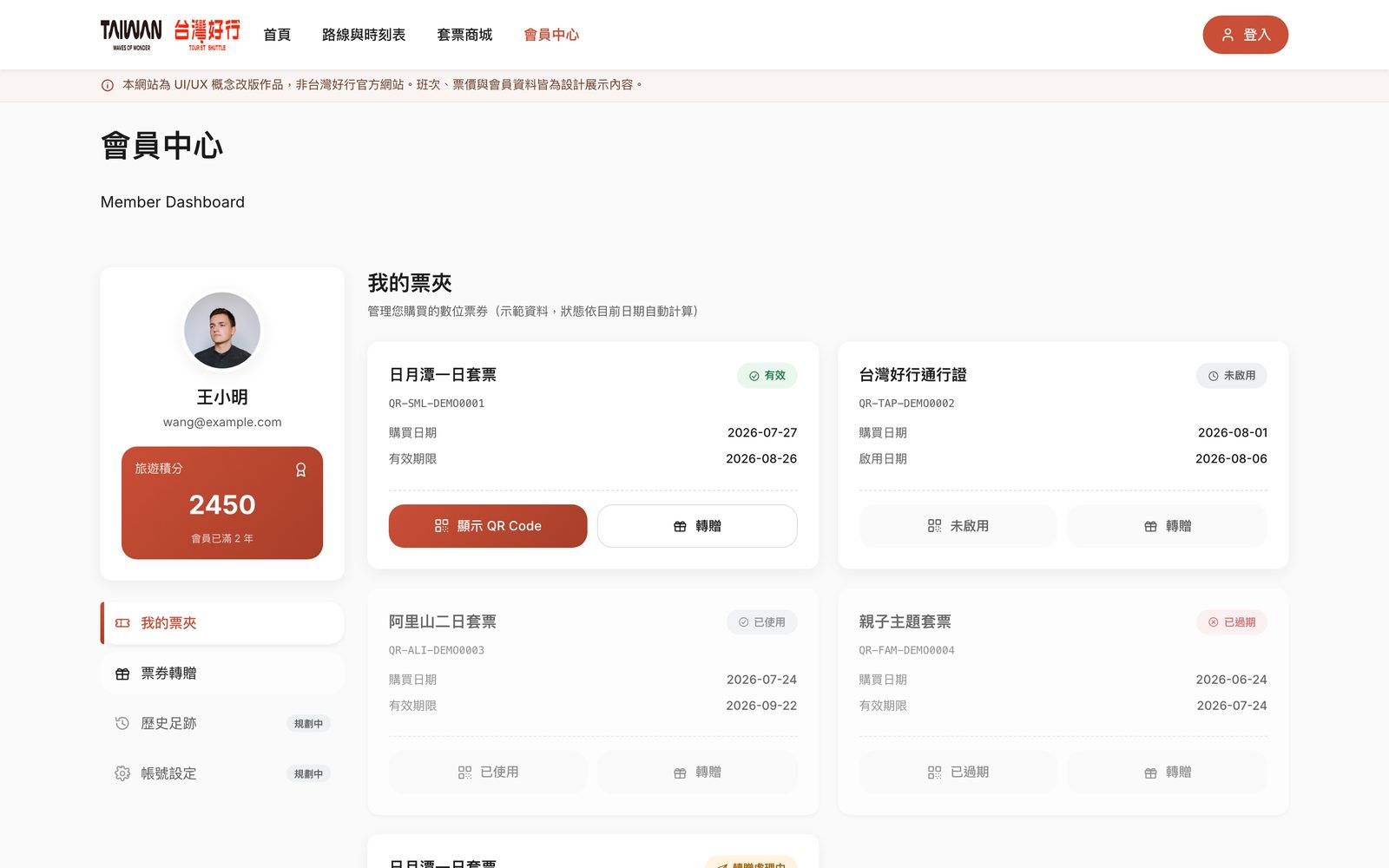Click 帳號設定 sidebar item
Viewport: 1389px width, 868px height.
pos(222,773)
